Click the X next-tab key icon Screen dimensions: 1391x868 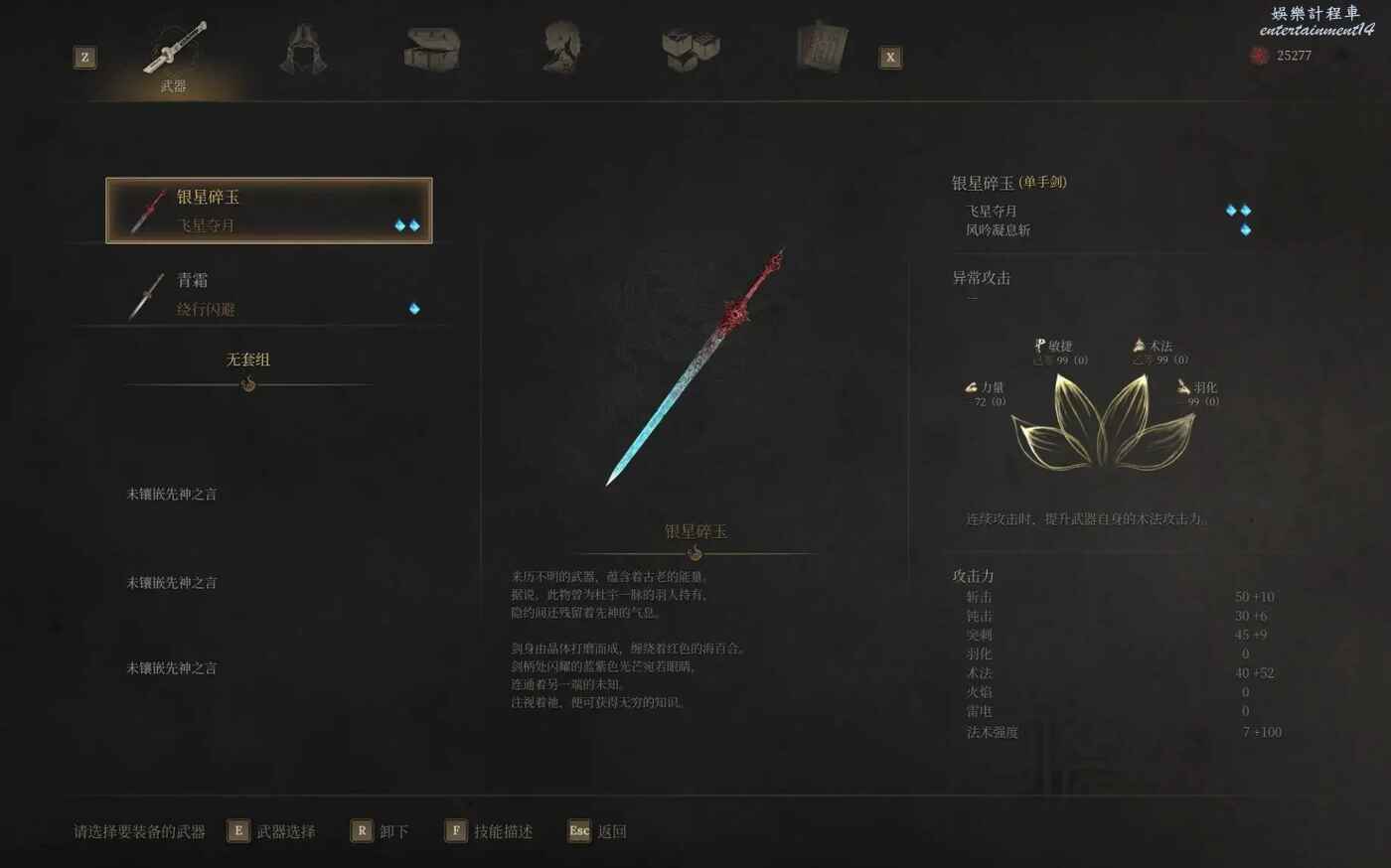coord(890,58)
